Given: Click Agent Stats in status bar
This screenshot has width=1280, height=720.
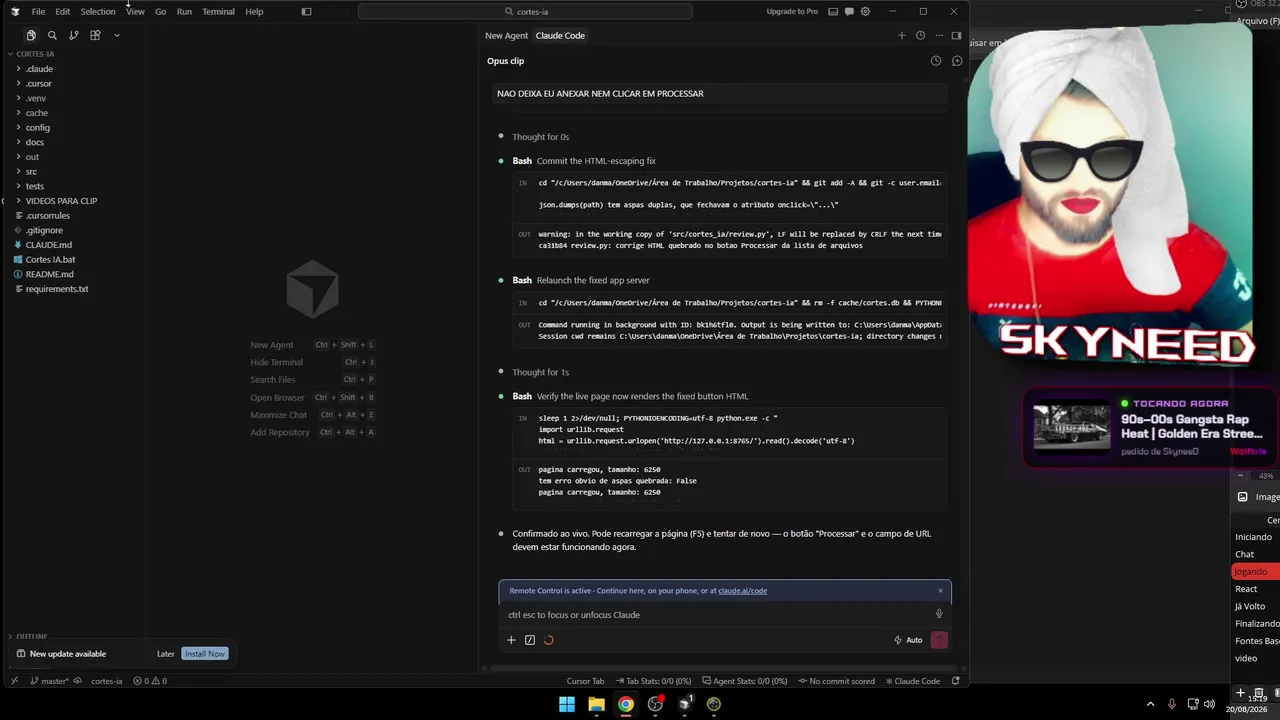Looking at the screenshot, I should point(746,681).
